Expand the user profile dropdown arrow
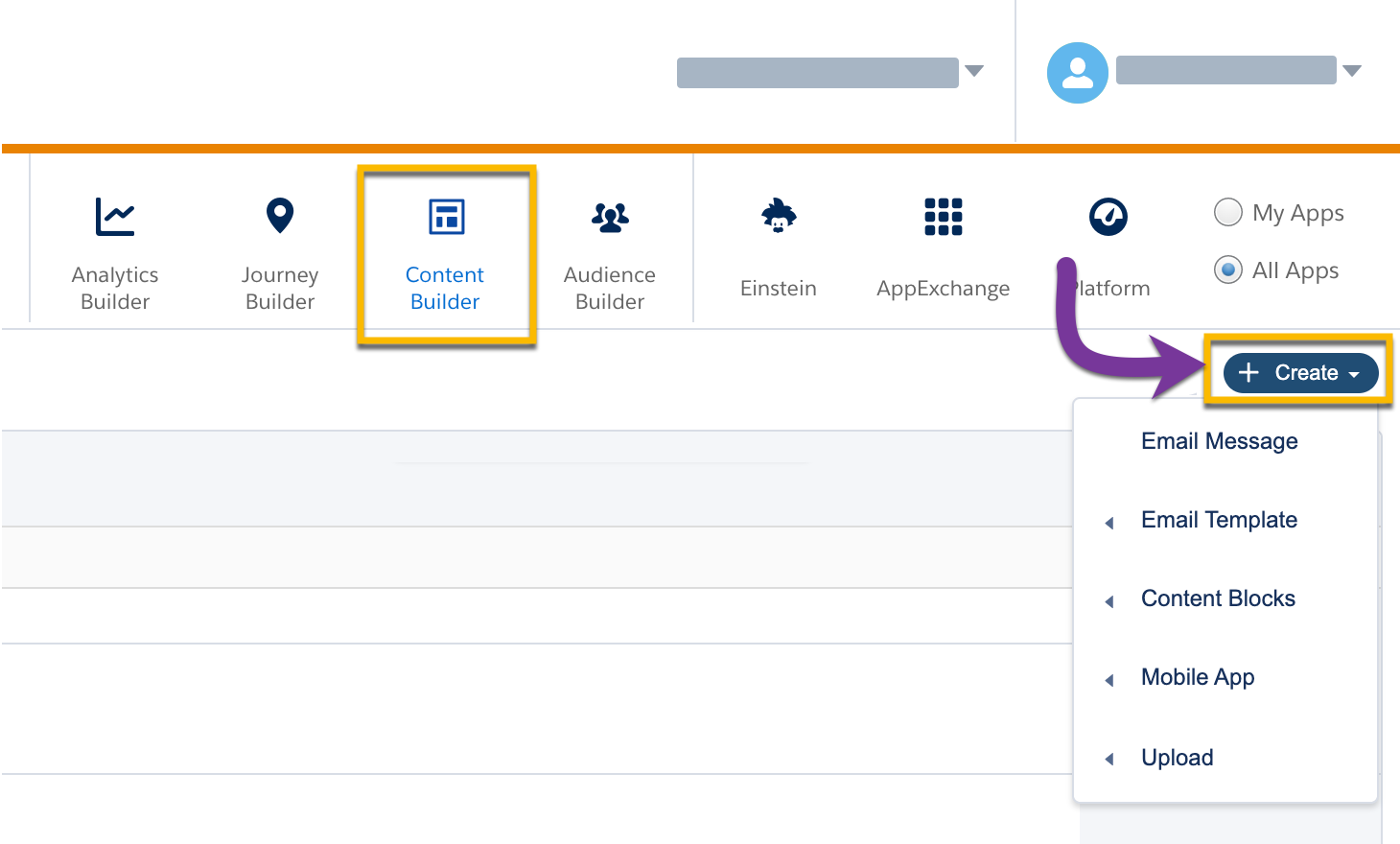The height and width of the screenshot is (844, 1400). pos(1352,71)
